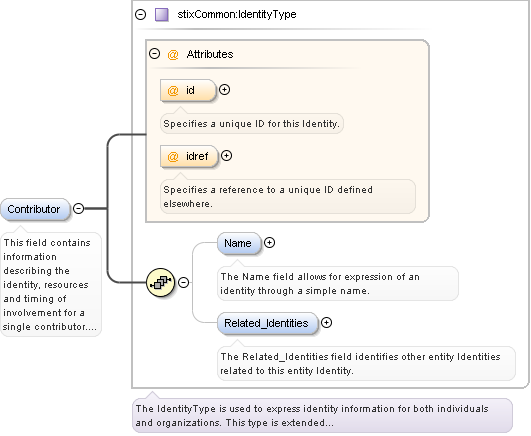Click the @ icon in the id attribute
The width and height of the screenshot is (531, 436).
(x=173, y=90)
